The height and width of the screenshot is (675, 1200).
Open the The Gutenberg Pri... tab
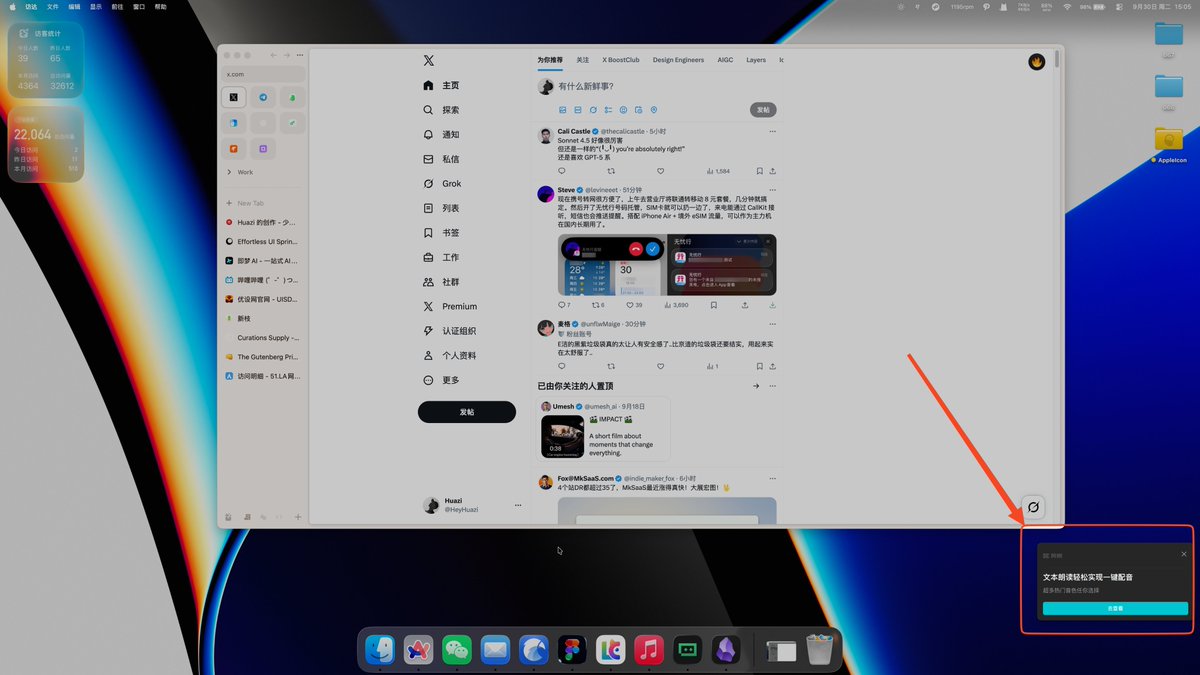[x=262, y=357]
